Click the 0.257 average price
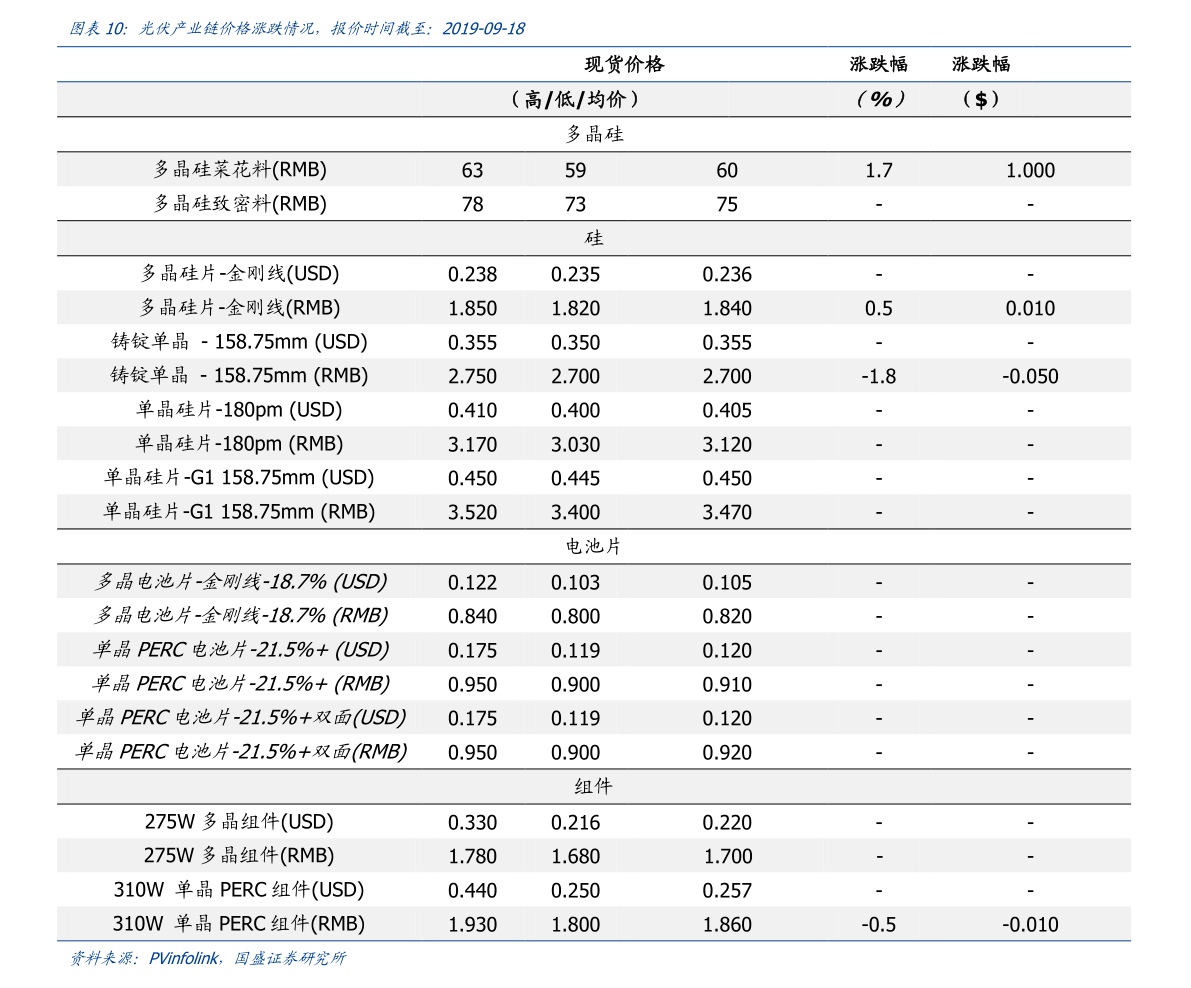1191x988 pixels. point(727,891)
